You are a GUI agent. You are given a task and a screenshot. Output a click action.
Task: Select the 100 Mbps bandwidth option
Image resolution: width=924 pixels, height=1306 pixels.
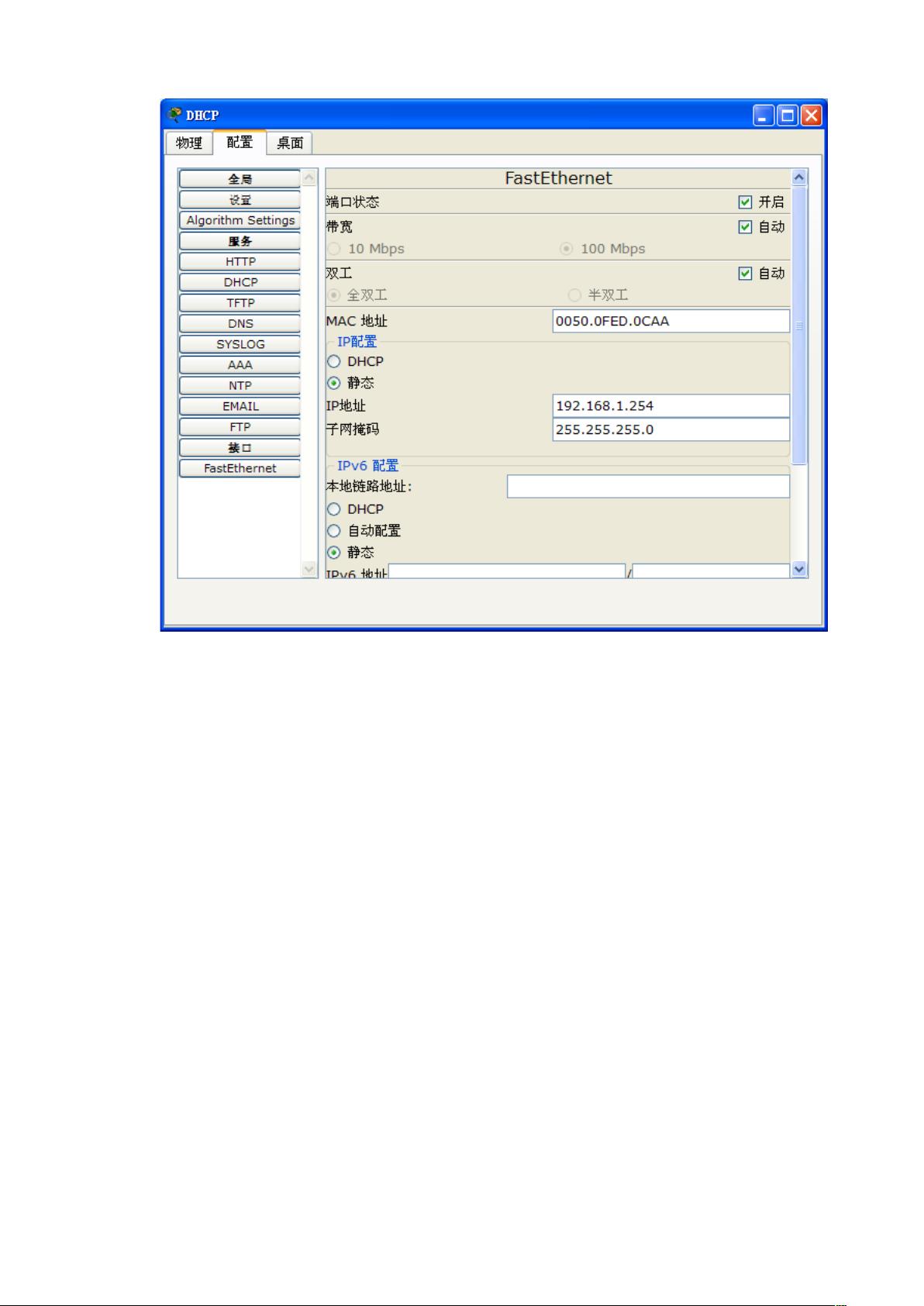567,249
